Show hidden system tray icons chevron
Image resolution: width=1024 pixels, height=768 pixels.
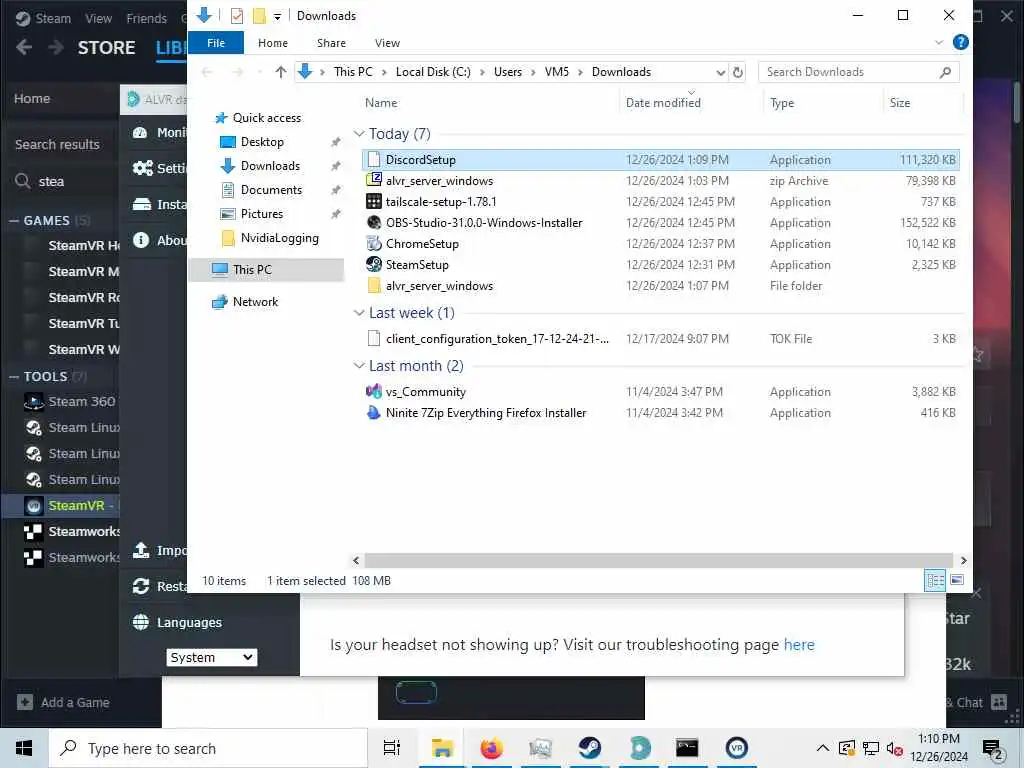click(x=823, y=748)
